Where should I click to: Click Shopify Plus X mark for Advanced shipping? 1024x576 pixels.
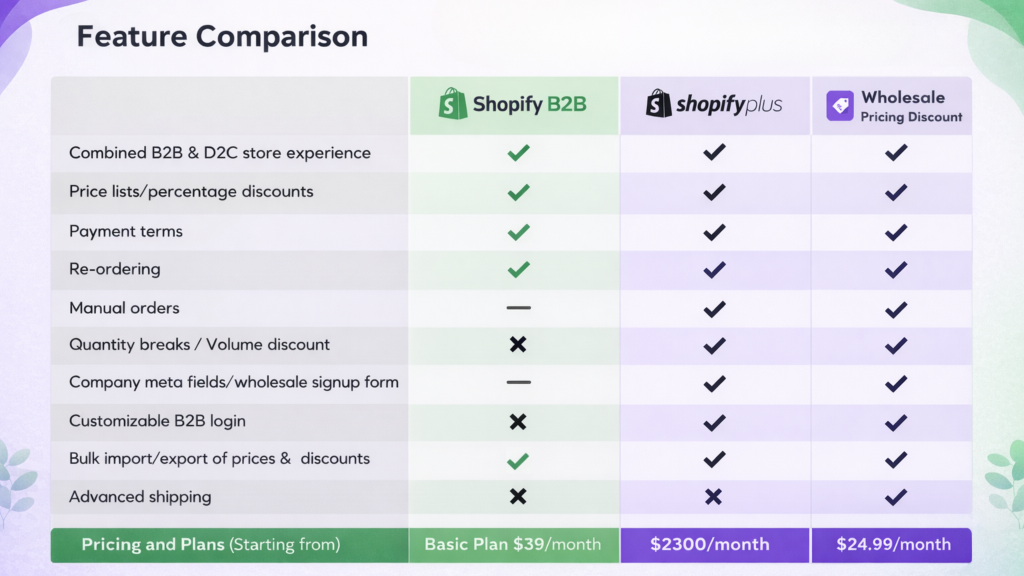pos(713,497)
